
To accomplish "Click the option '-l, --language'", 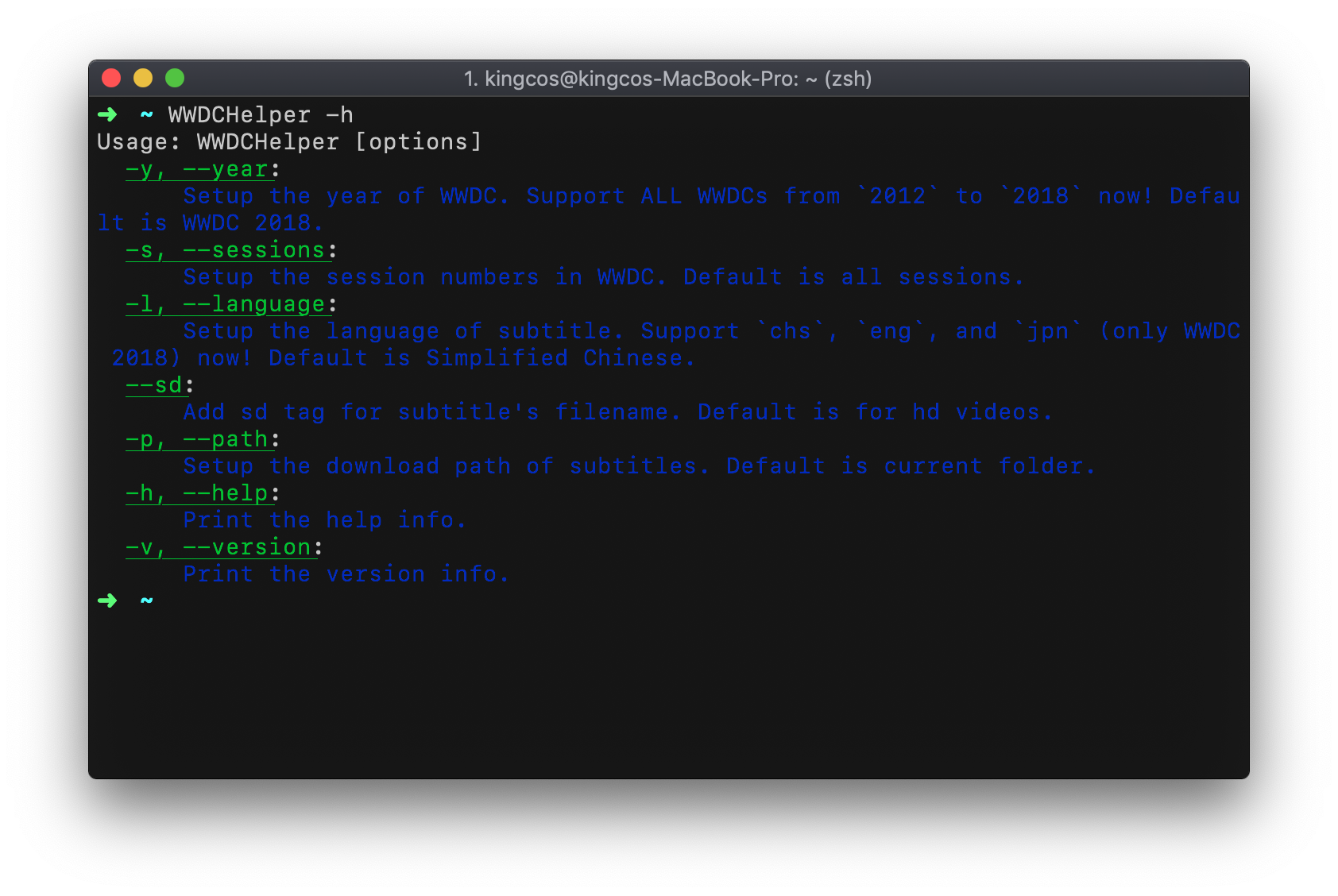I will tap(225, 304).
